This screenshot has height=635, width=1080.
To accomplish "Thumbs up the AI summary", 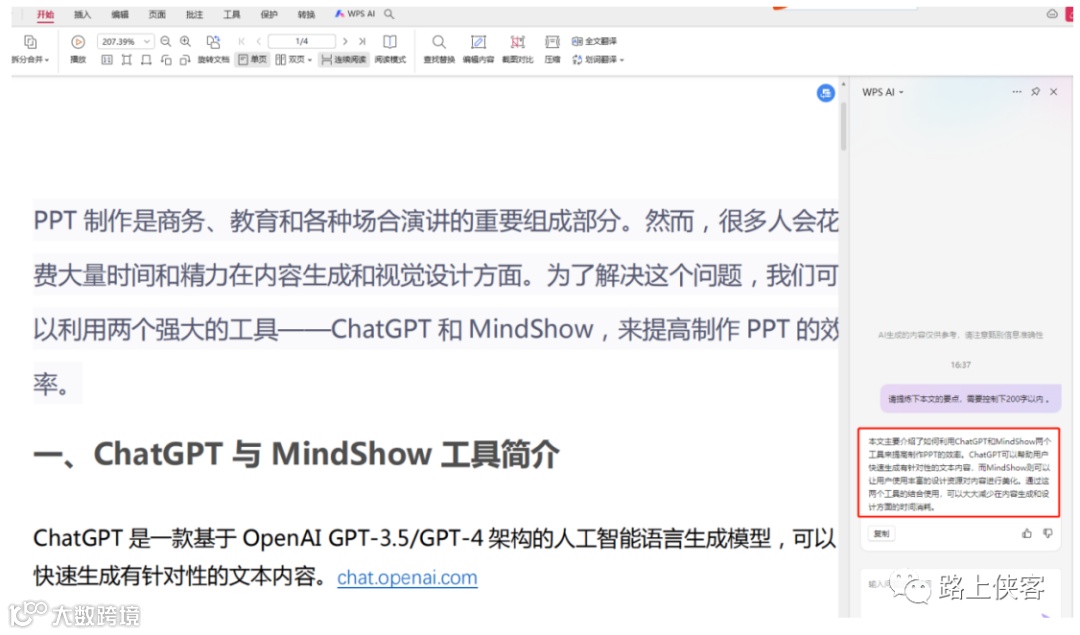I will (1027, 533).
